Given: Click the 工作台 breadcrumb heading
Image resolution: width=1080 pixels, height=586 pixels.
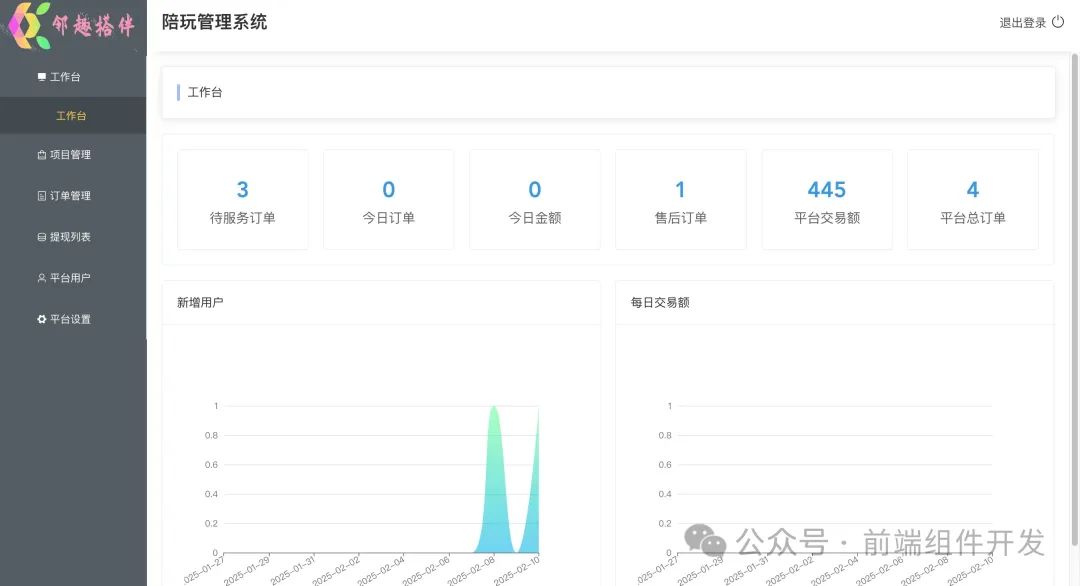Looking at the screenshot, I should 205,92.
